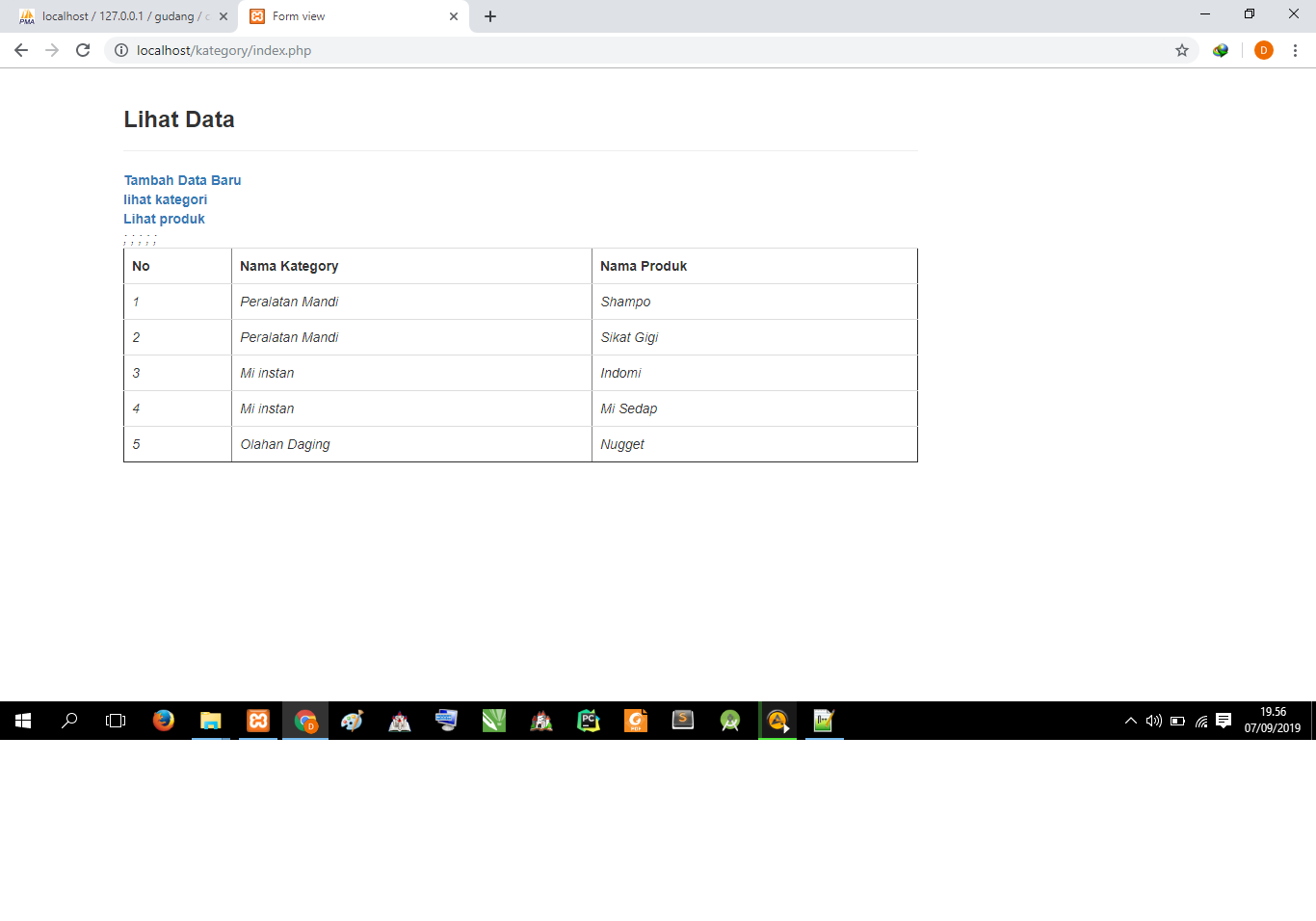Open the Paint palette app on taskbar

tap(353, 721)
